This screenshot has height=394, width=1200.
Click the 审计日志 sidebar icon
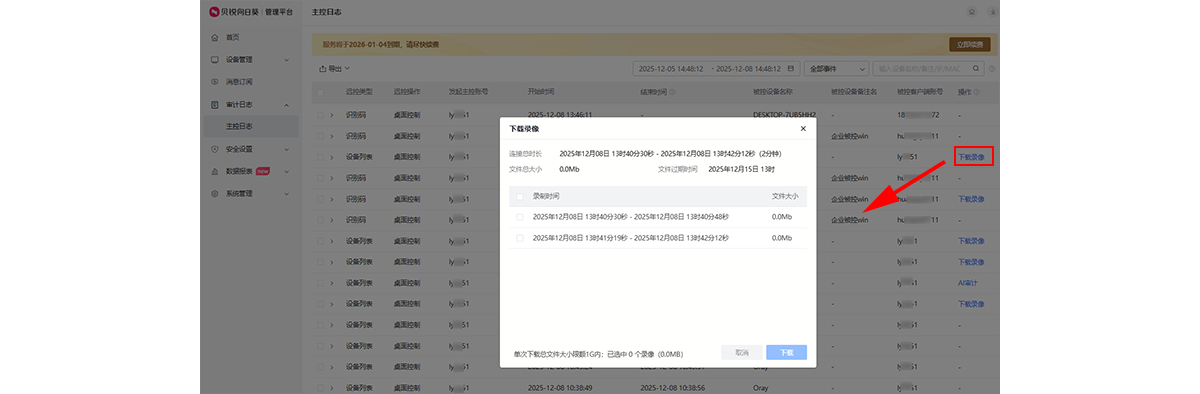point(215,104)
